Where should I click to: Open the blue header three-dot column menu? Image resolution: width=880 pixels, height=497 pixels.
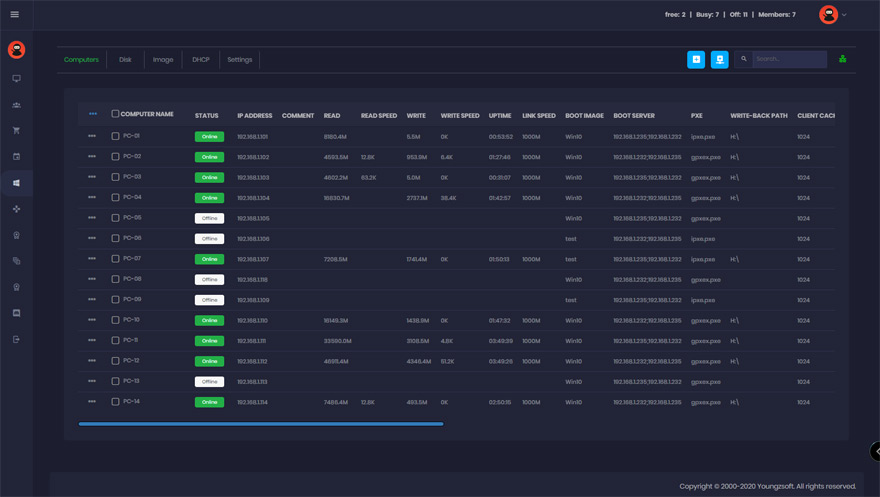click(x=93, y=114)
